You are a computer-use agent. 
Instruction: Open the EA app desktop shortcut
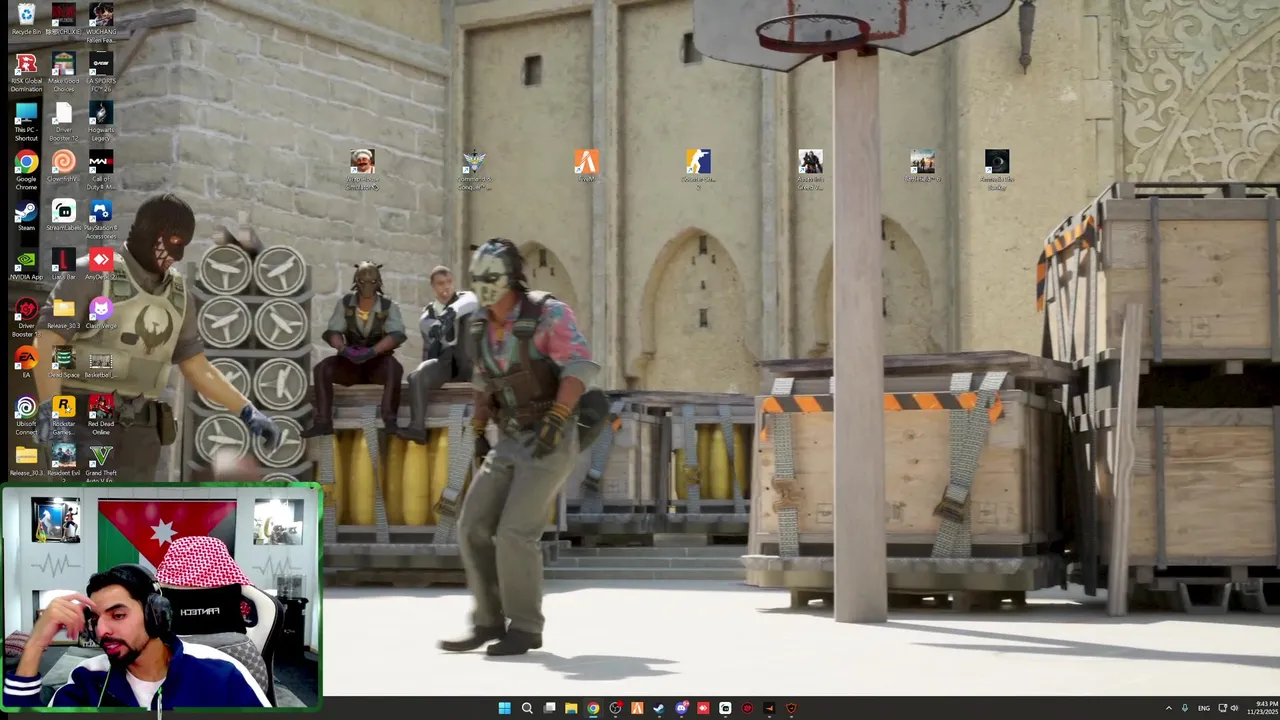(26, 363)
